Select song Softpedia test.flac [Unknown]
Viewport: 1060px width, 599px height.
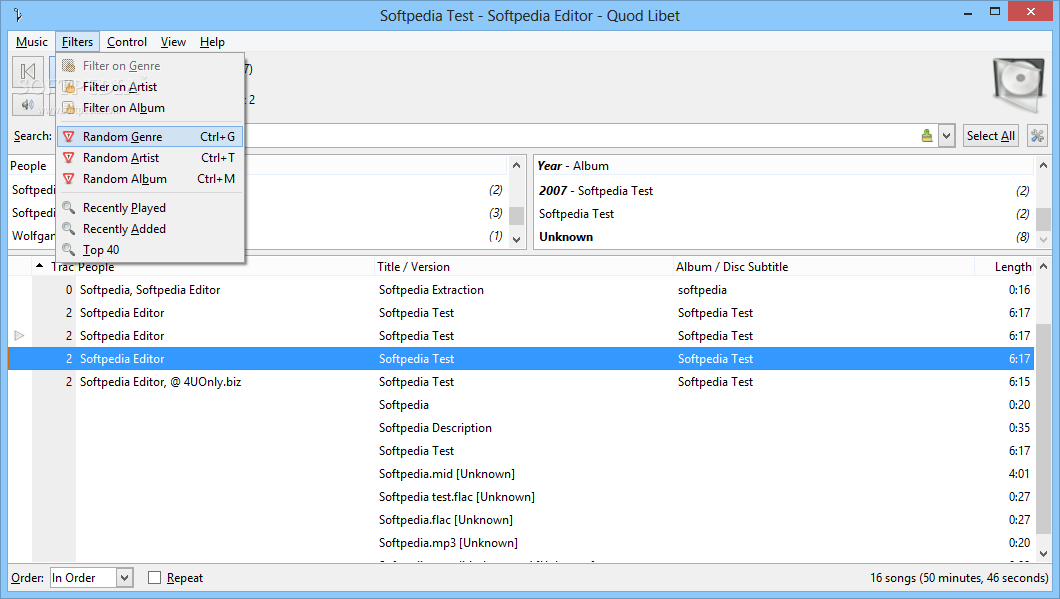click(521, 496)
